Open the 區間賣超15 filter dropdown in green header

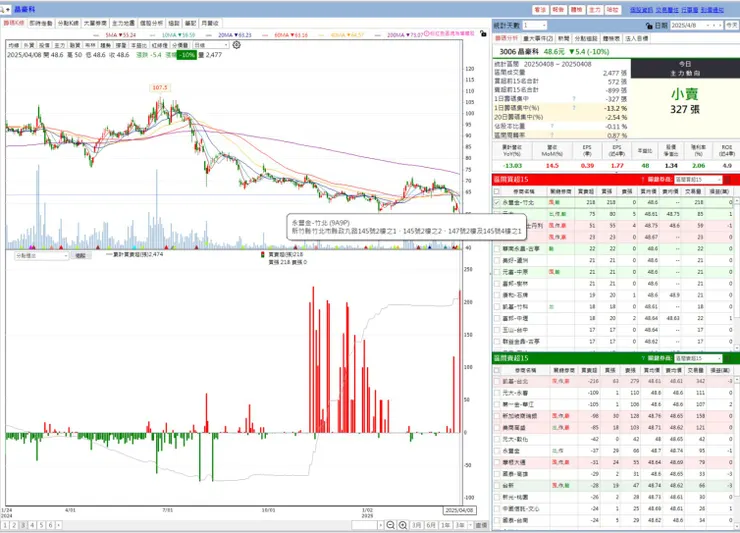pyautogui.click(x=698, y=358)
